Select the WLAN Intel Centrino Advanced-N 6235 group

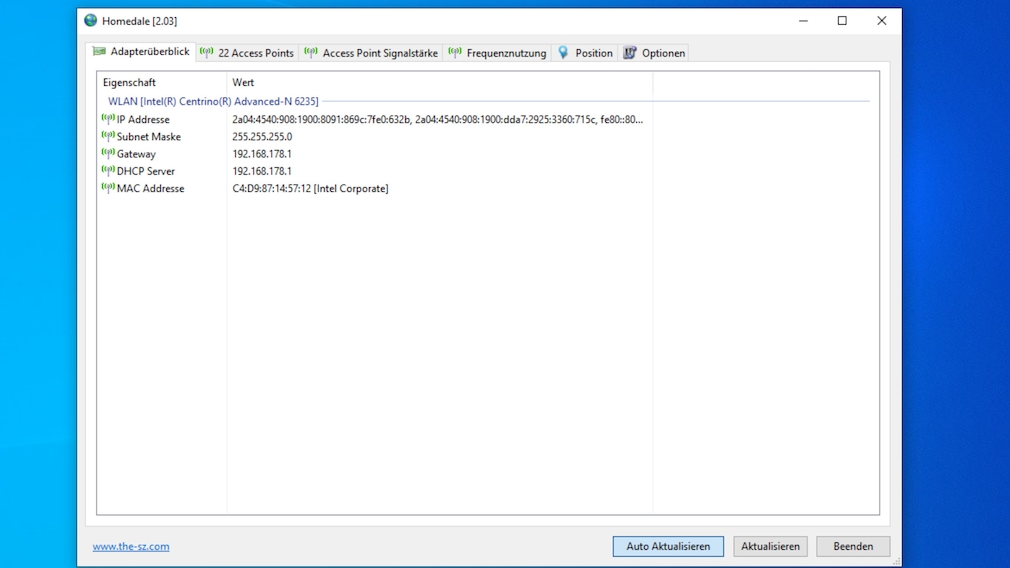tap(213, 101)
